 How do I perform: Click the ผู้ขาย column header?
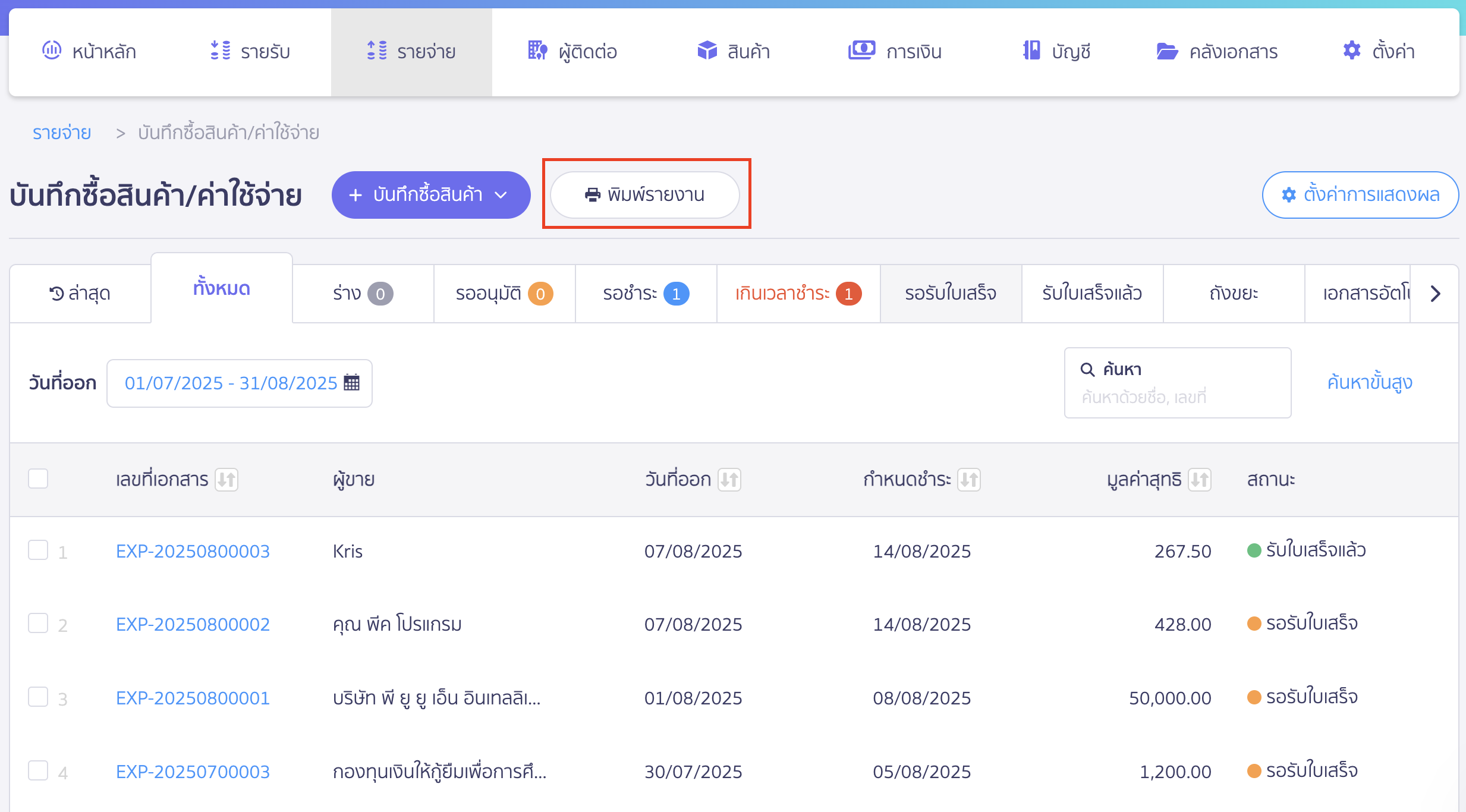(354, 479)
